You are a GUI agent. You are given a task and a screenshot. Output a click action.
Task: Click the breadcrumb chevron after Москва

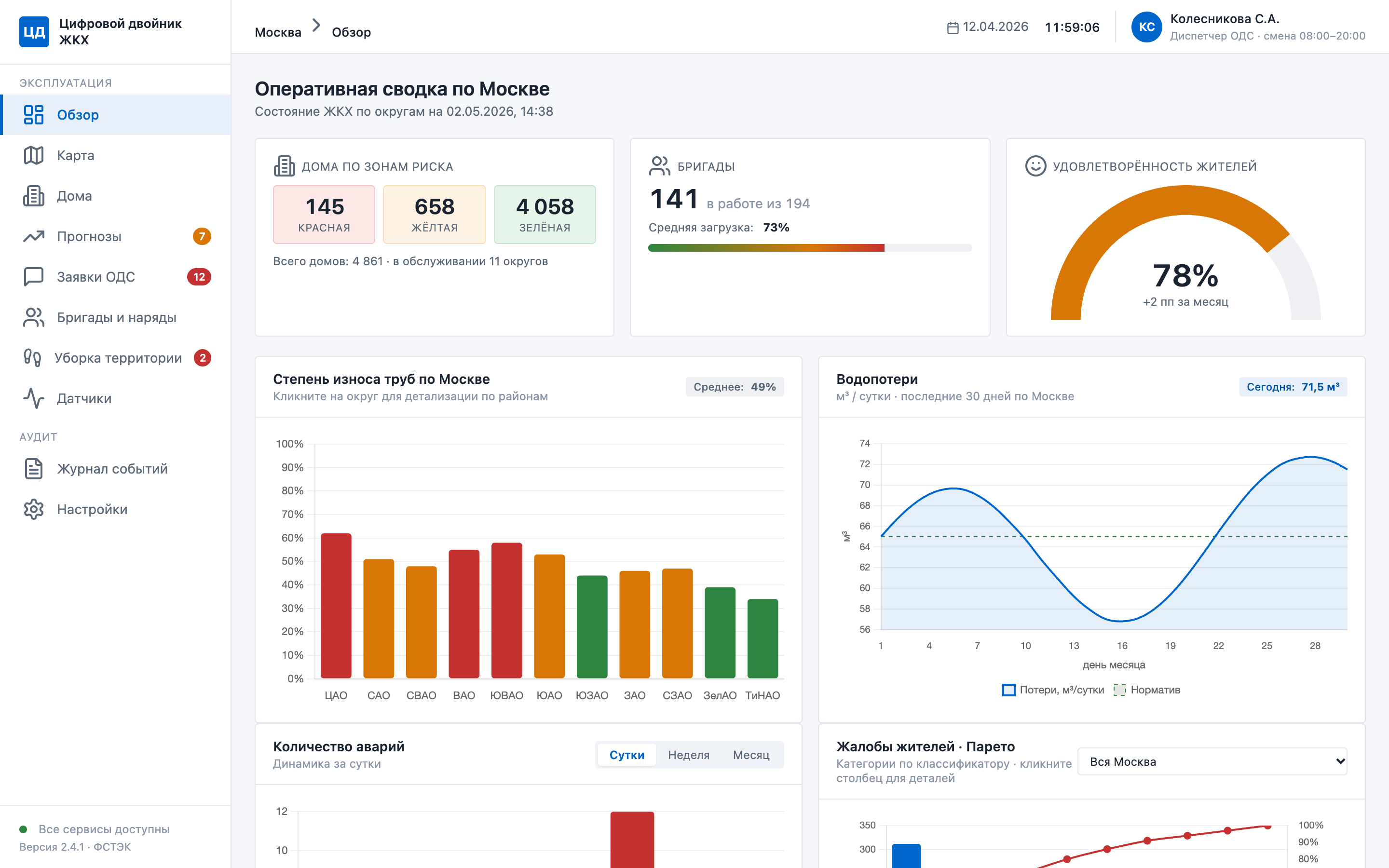click(316, 25)
